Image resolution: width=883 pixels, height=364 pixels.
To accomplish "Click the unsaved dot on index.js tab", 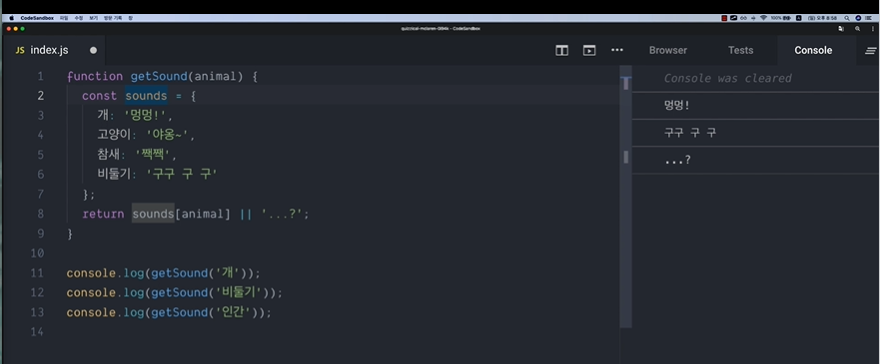I will [x=93, y=50].
